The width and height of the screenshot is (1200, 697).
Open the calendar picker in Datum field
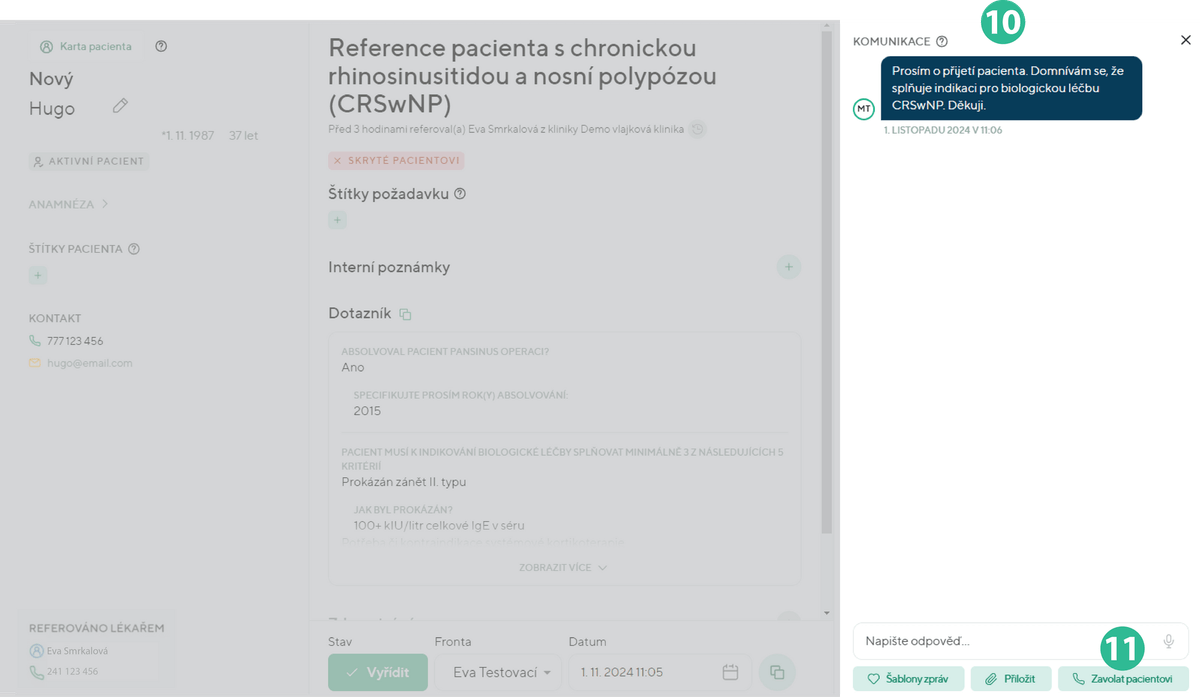click(730, 672)
